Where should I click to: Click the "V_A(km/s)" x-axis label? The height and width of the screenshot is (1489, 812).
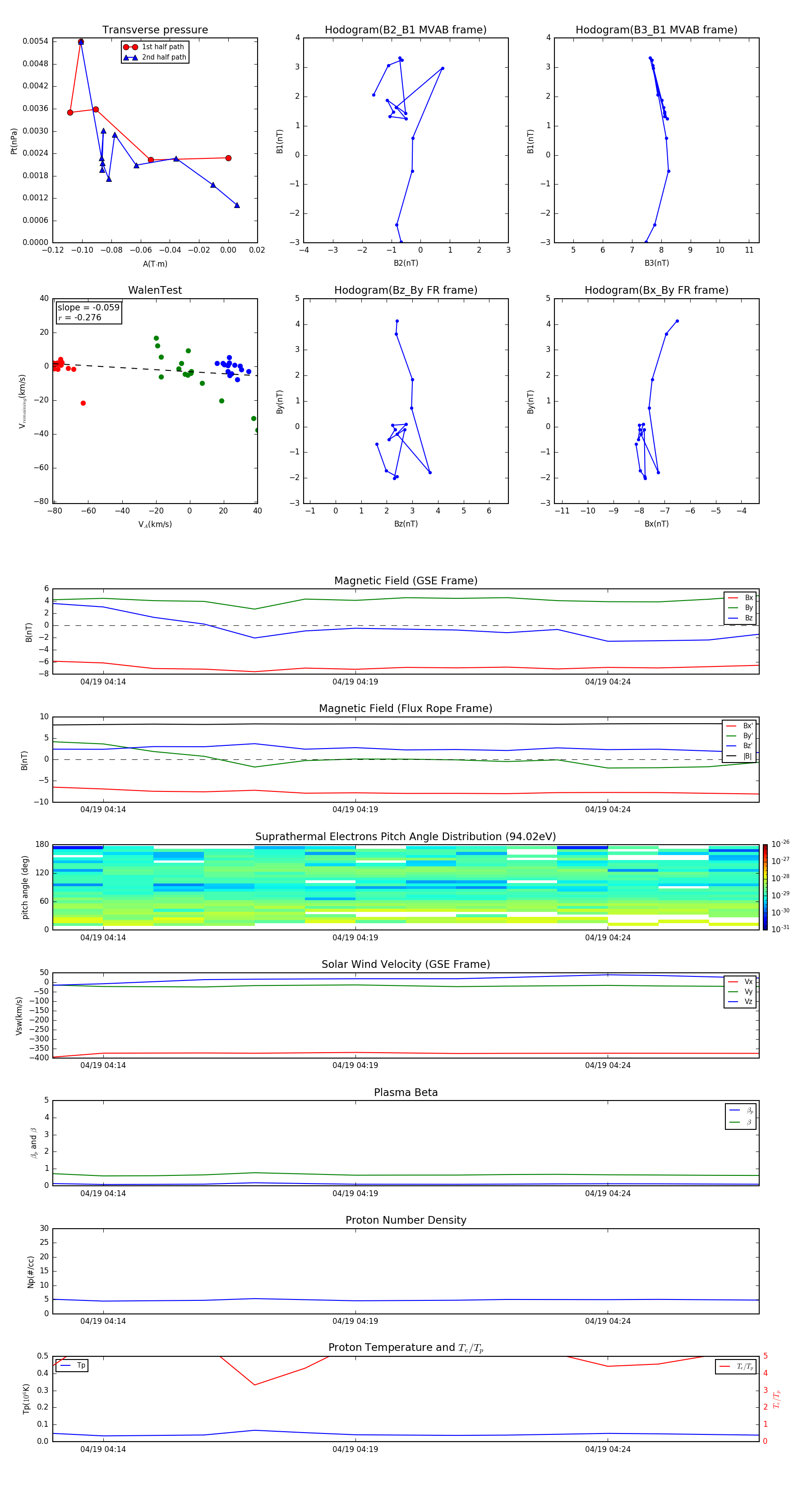coord(155,524)
